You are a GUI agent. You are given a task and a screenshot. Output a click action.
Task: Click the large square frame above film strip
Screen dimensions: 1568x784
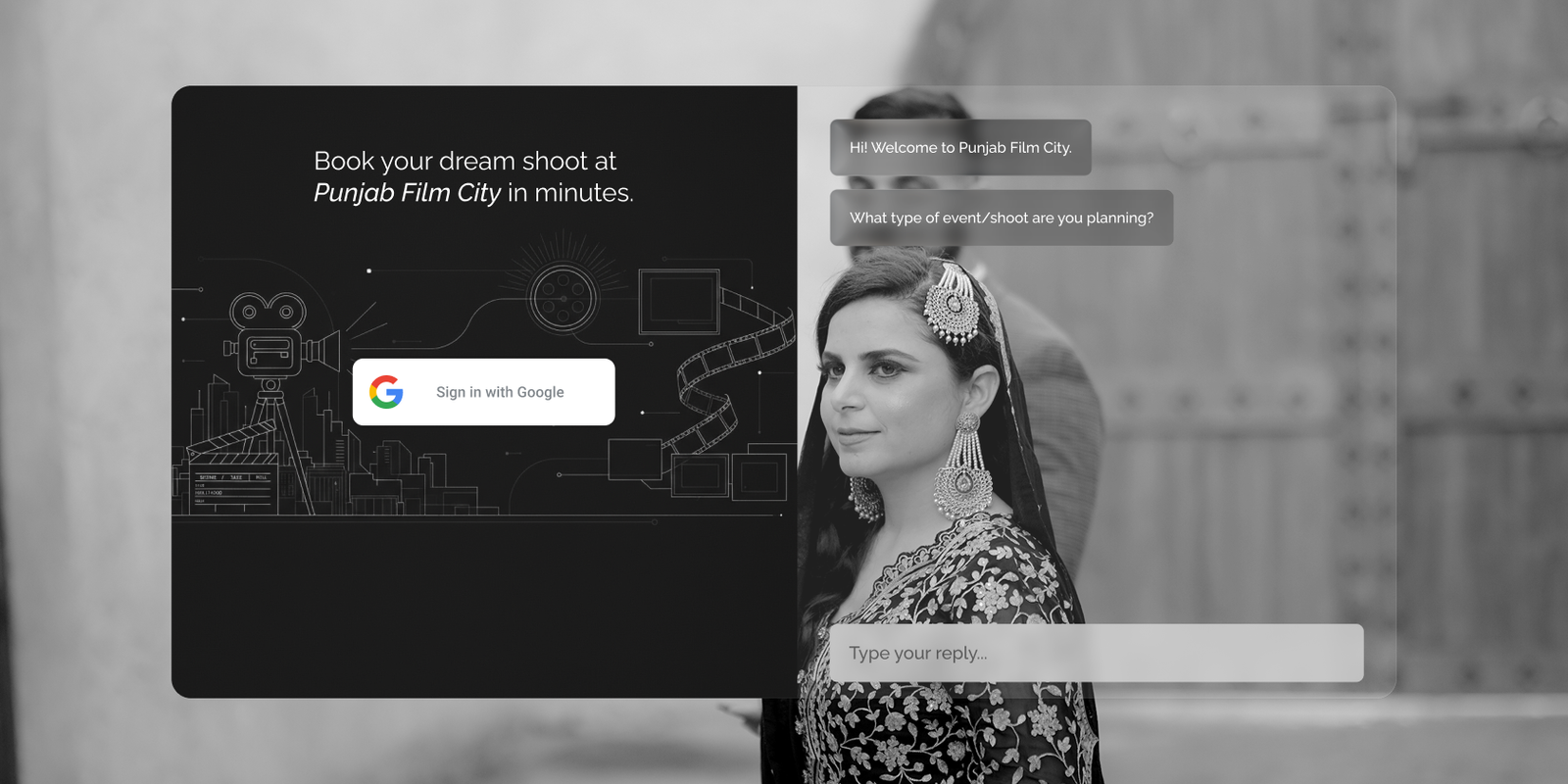click(678, 301)
